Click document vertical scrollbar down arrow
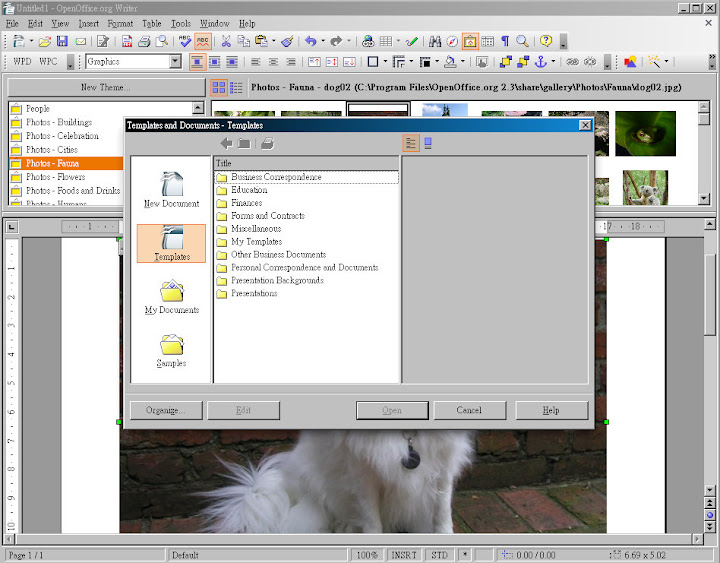This screenshot has height=563, width=720. [x=710, y=490]
